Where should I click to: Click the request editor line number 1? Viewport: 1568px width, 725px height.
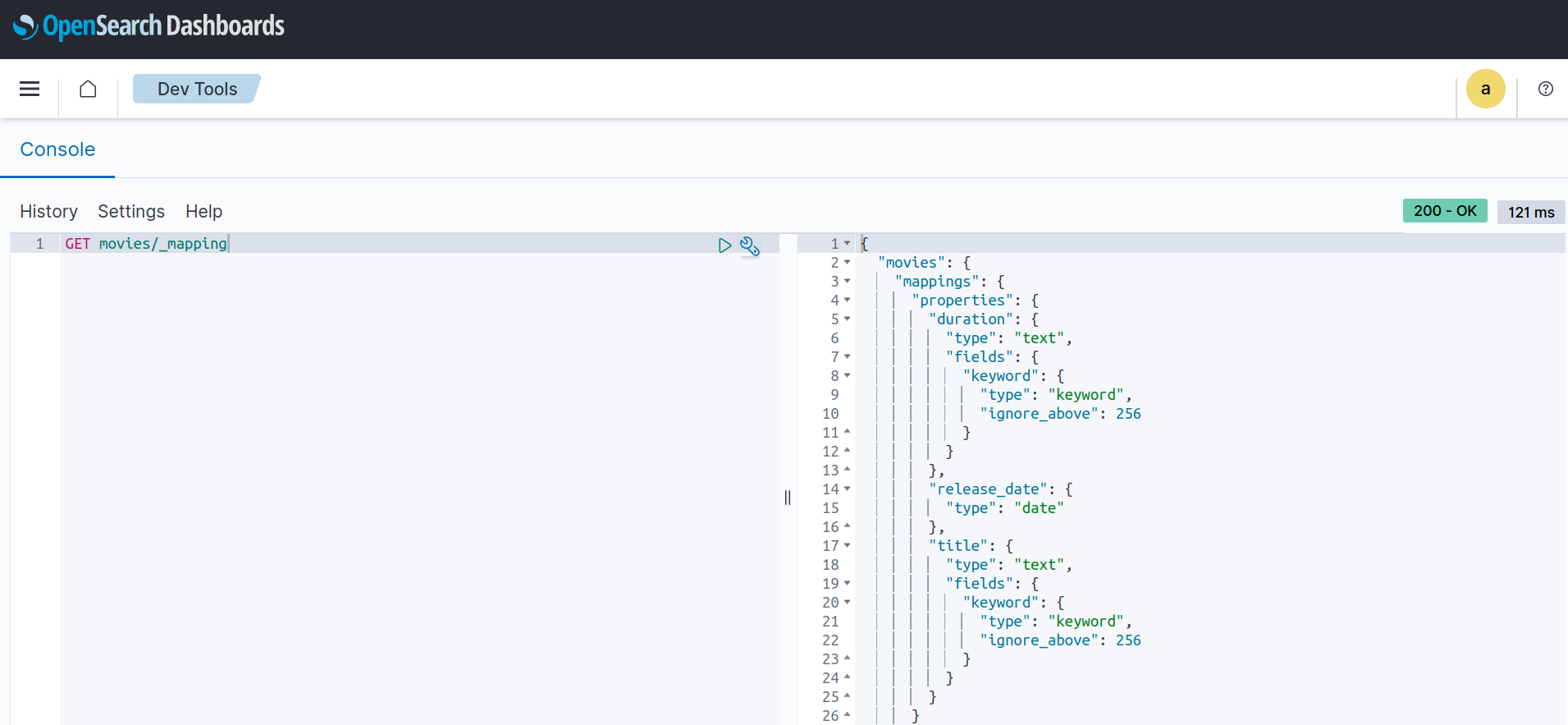click(39, 244)
